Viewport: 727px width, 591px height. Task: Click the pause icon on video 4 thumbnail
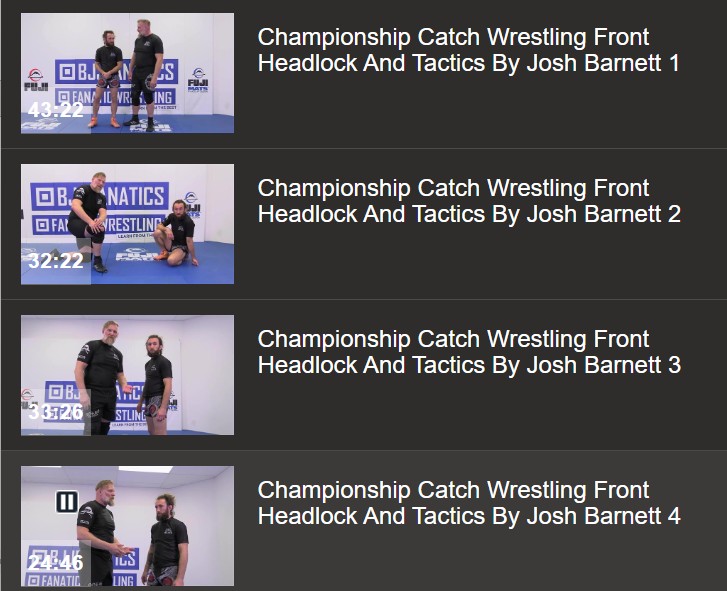pyautogui.click(x=67, y=502)
